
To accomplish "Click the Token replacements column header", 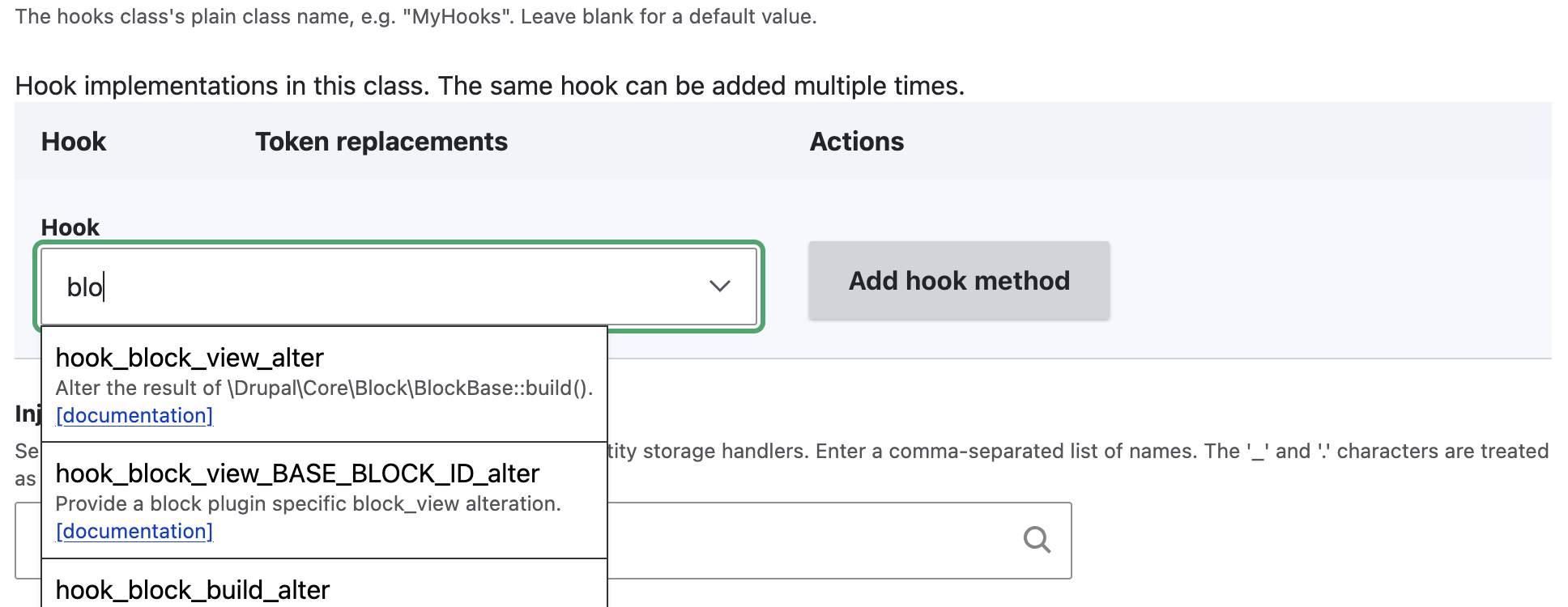I will point(381,142).
